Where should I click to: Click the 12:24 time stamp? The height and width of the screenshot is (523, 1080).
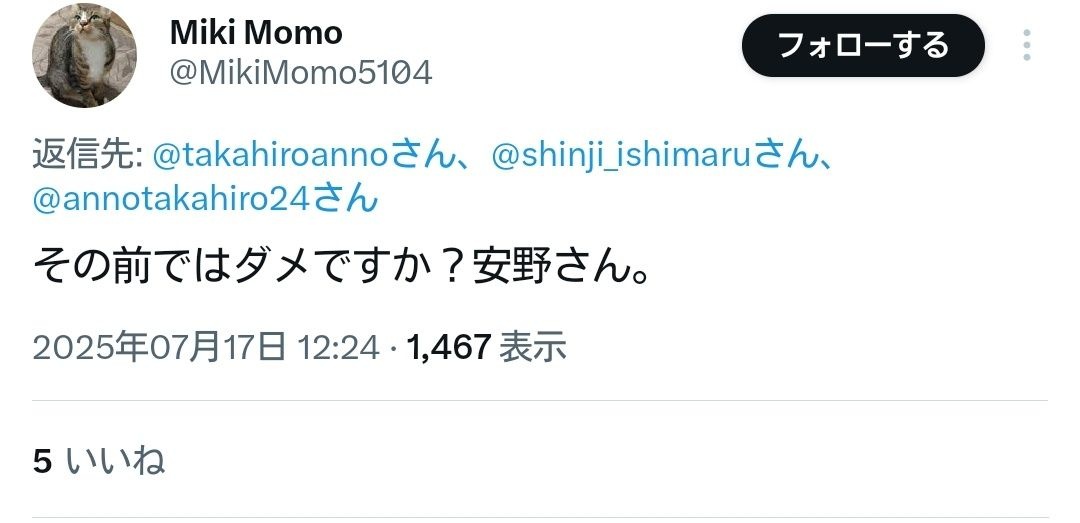coord(338,347)
